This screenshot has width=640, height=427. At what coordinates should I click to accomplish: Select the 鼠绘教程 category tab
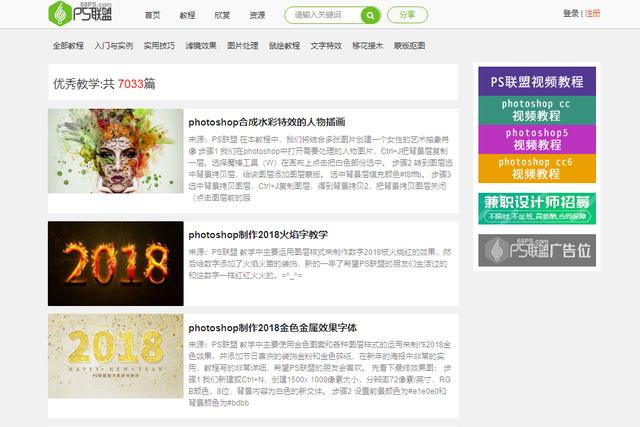click(x=284, y=46)
